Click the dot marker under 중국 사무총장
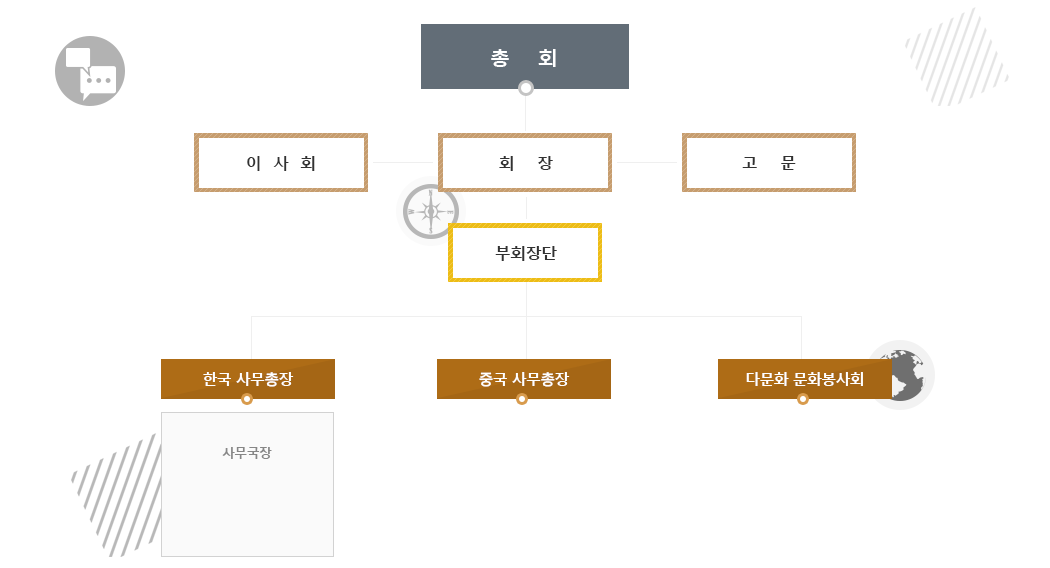1050x568 pixels. (522, 399)
